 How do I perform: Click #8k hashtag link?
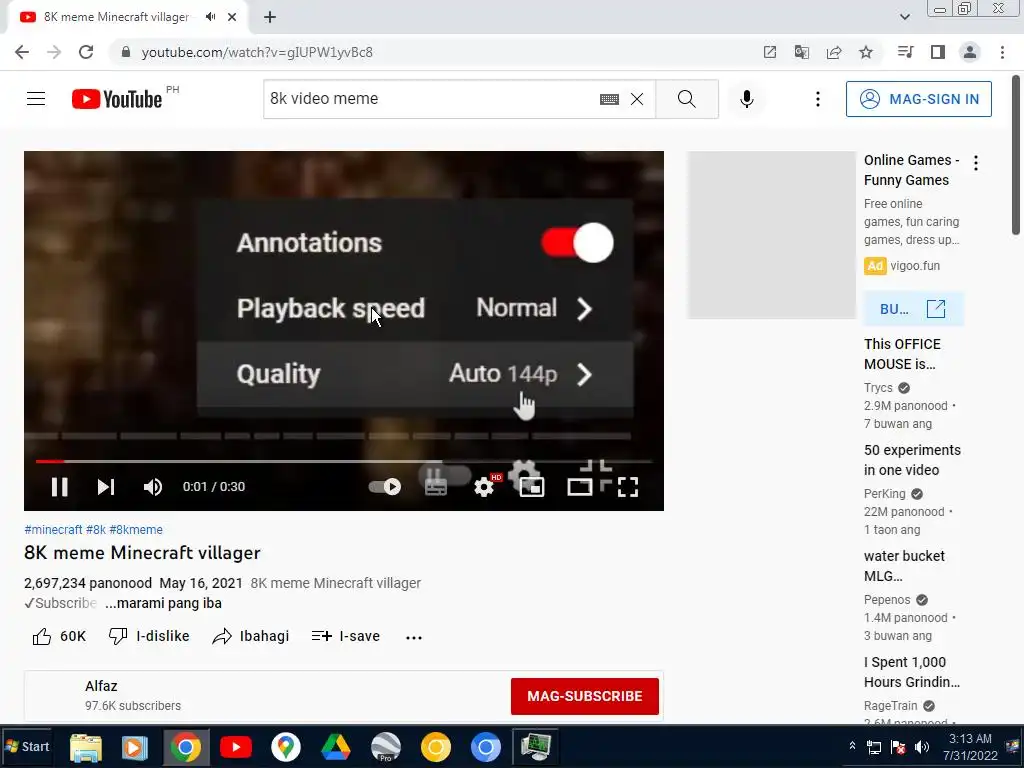(95, 530)
